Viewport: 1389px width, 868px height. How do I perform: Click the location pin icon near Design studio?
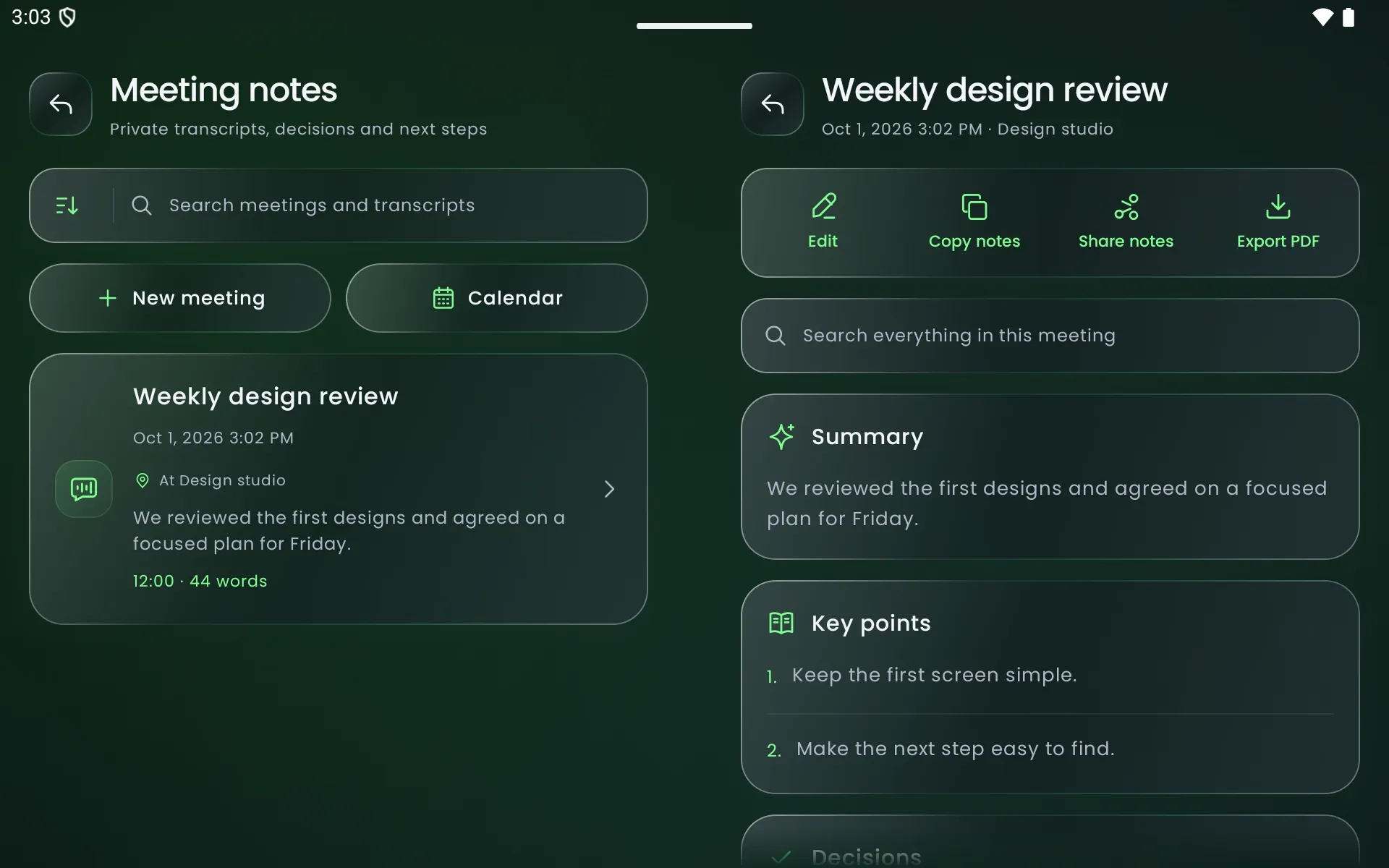click(x=143, y=480)
